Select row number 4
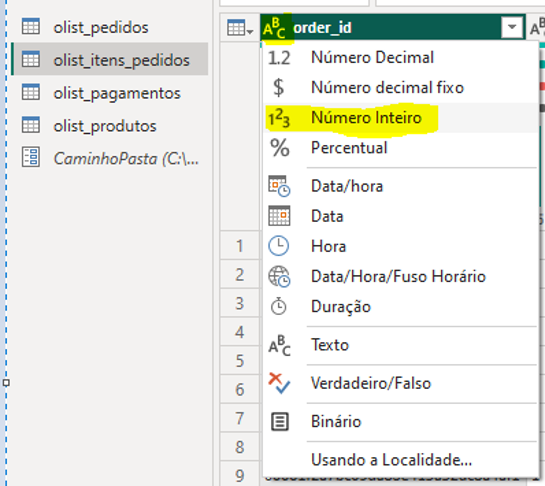The height and width of the screenshot is (486, 545). (x=240, y=332)
